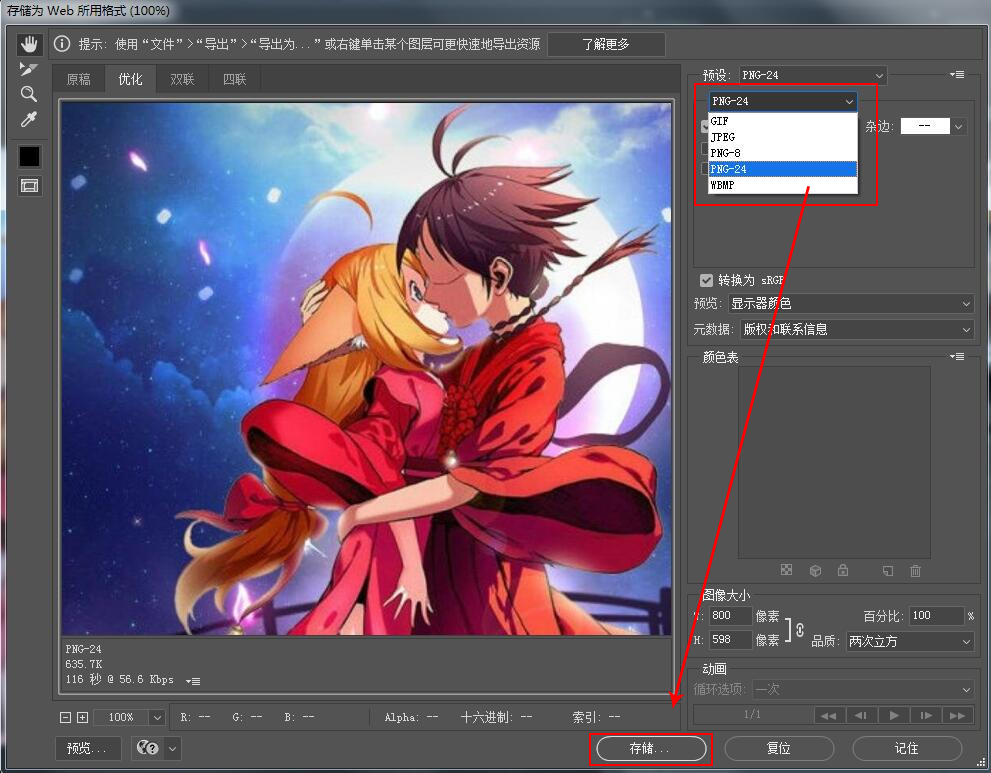Click the 635.7K file size text
991x773 pixels.
point(83,664)
